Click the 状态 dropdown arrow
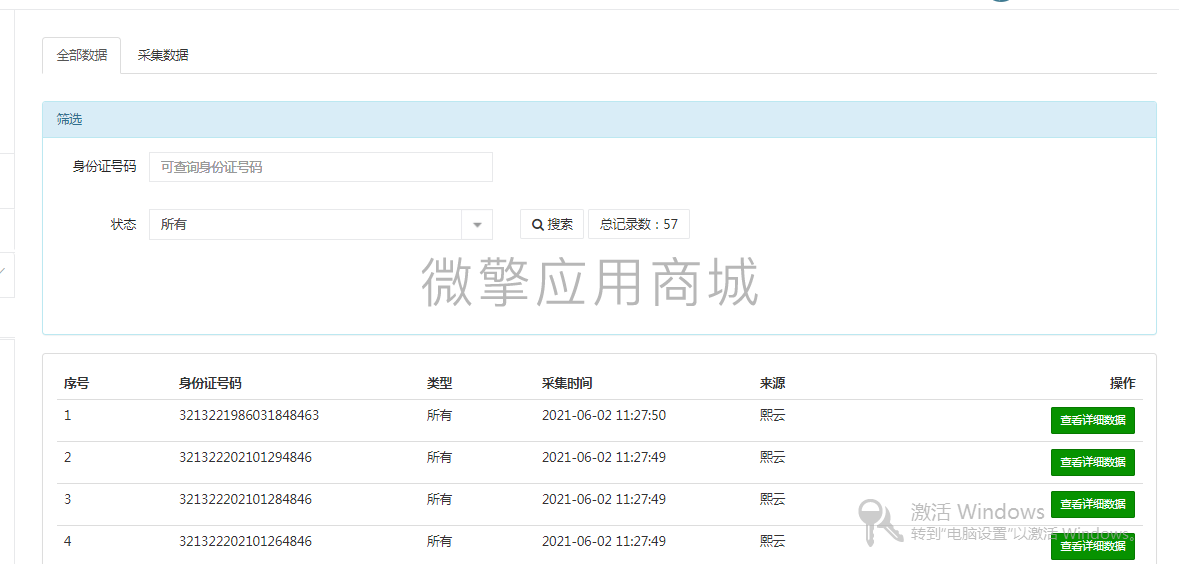 (477, 224)
